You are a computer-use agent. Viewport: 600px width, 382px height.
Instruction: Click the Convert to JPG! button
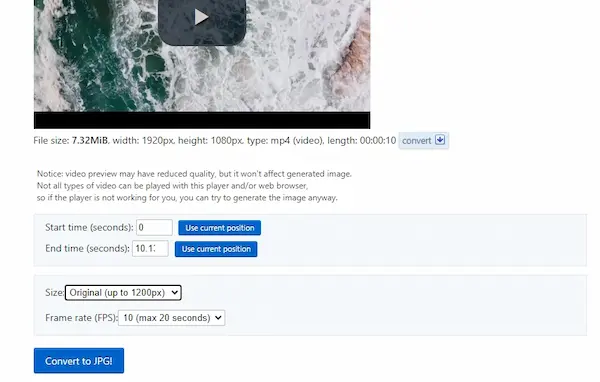pos(79,361)
